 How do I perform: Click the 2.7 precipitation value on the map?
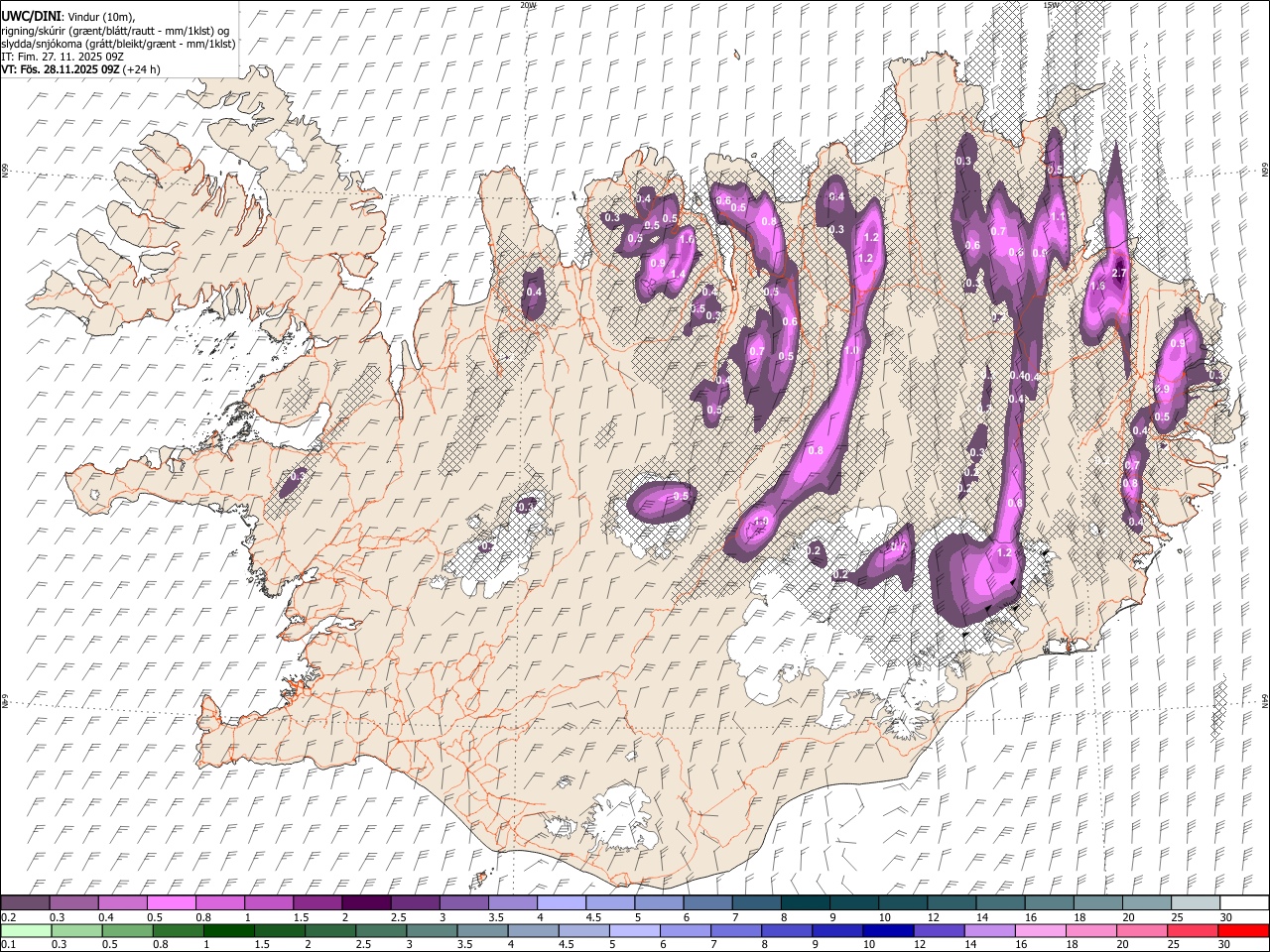pyautogui.click(x=1119, y=273)
